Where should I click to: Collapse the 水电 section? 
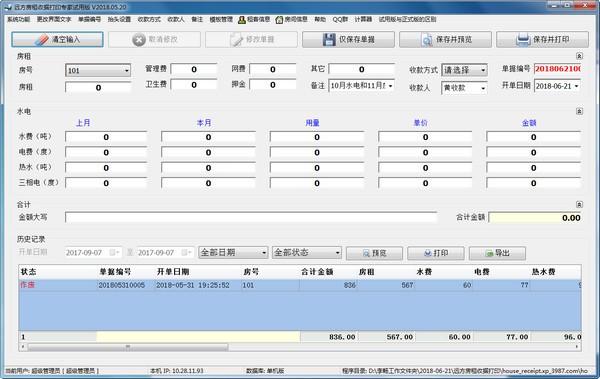579,111
